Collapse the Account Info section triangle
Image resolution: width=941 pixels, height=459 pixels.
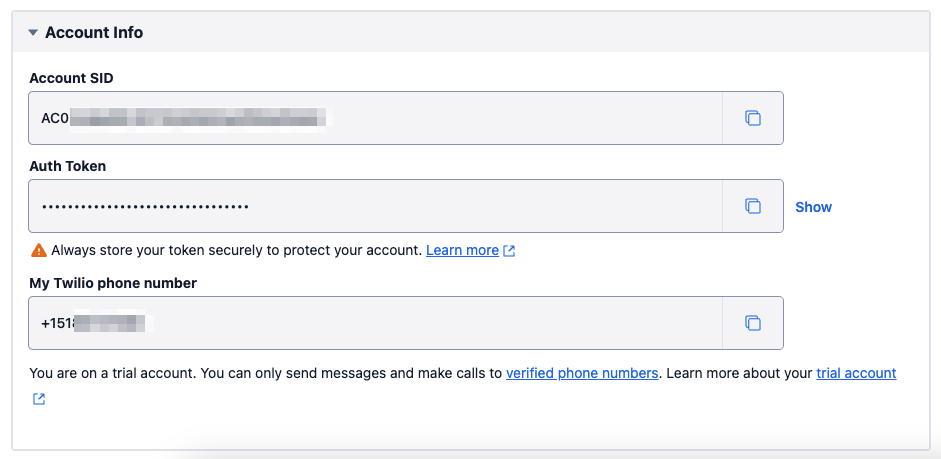coord(34,33)
